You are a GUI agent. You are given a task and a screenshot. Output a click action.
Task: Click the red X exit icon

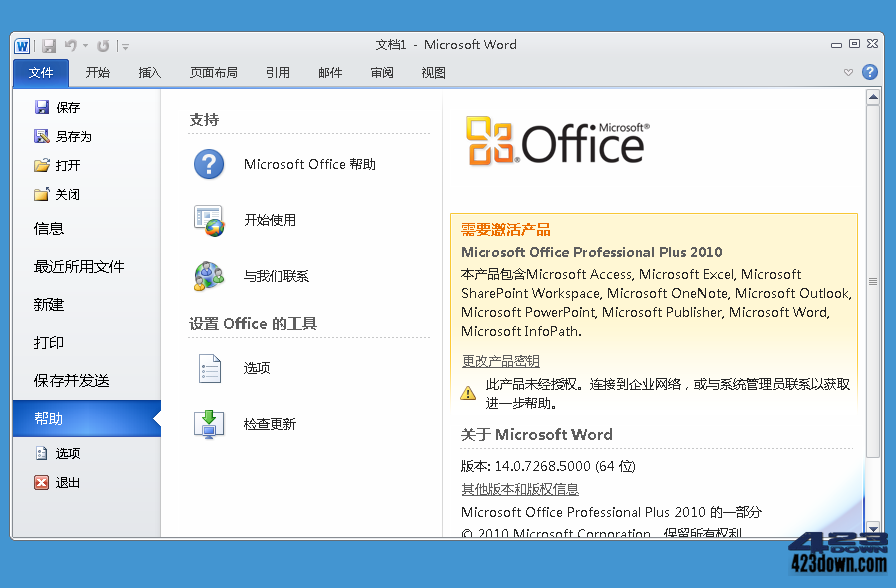tap(41, 483)
